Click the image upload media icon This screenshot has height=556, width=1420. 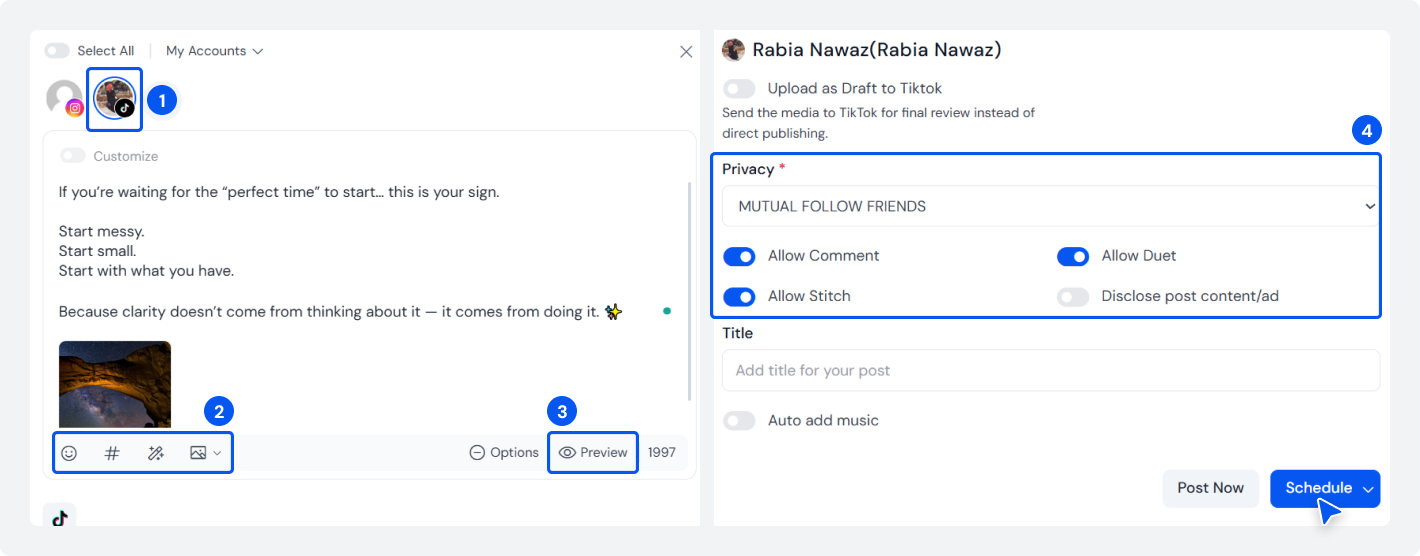(198, 453)
